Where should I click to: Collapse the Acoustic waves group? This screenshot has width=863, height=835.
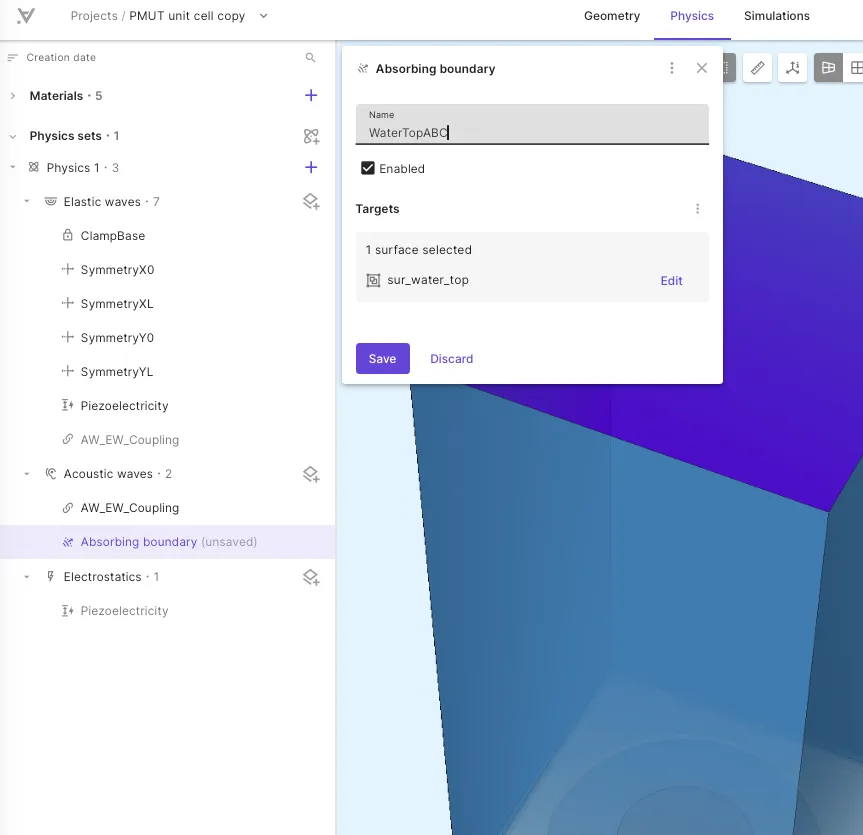tap(26, 474)
